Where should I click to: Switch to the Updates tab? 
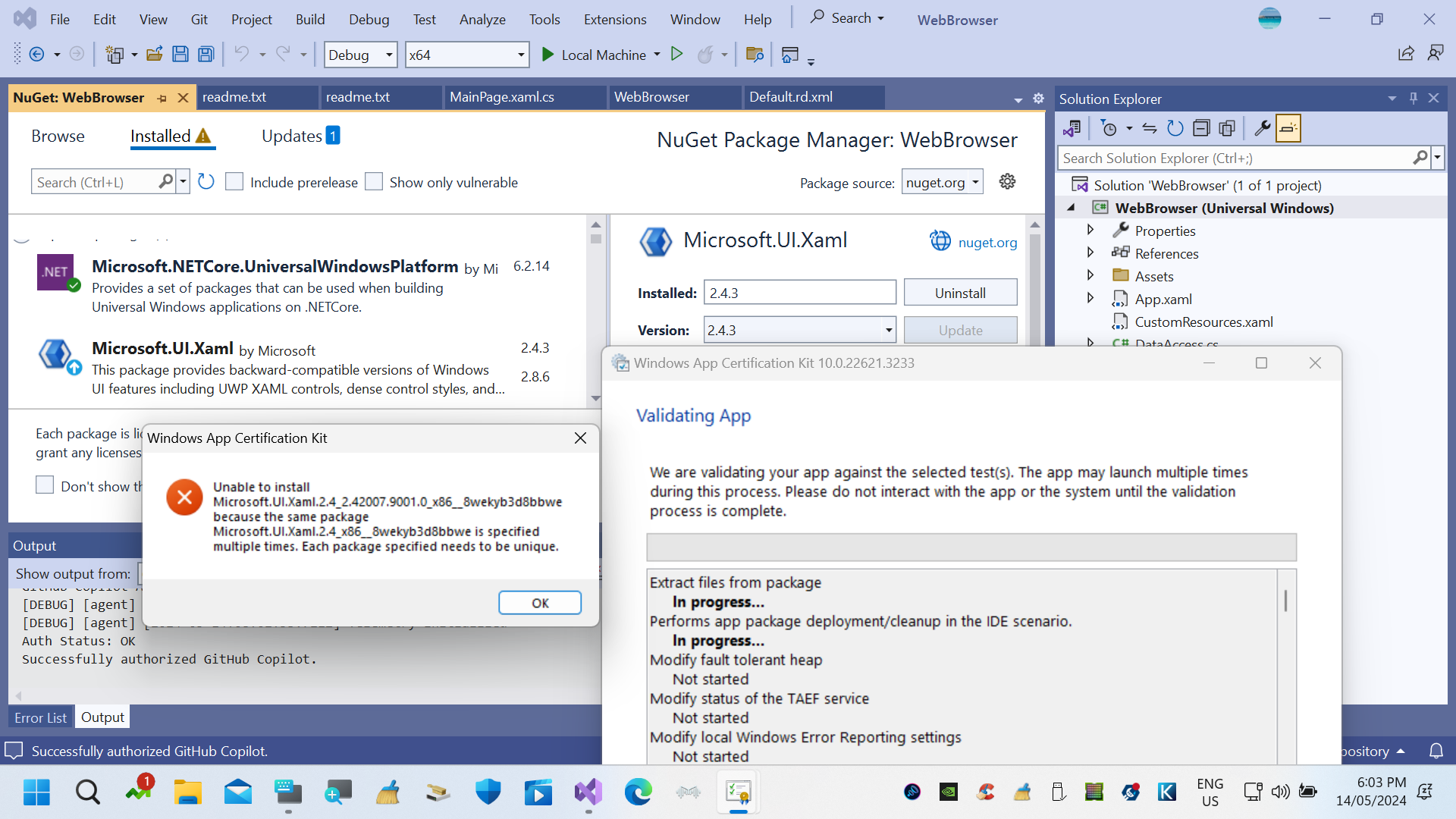(291, 136)
